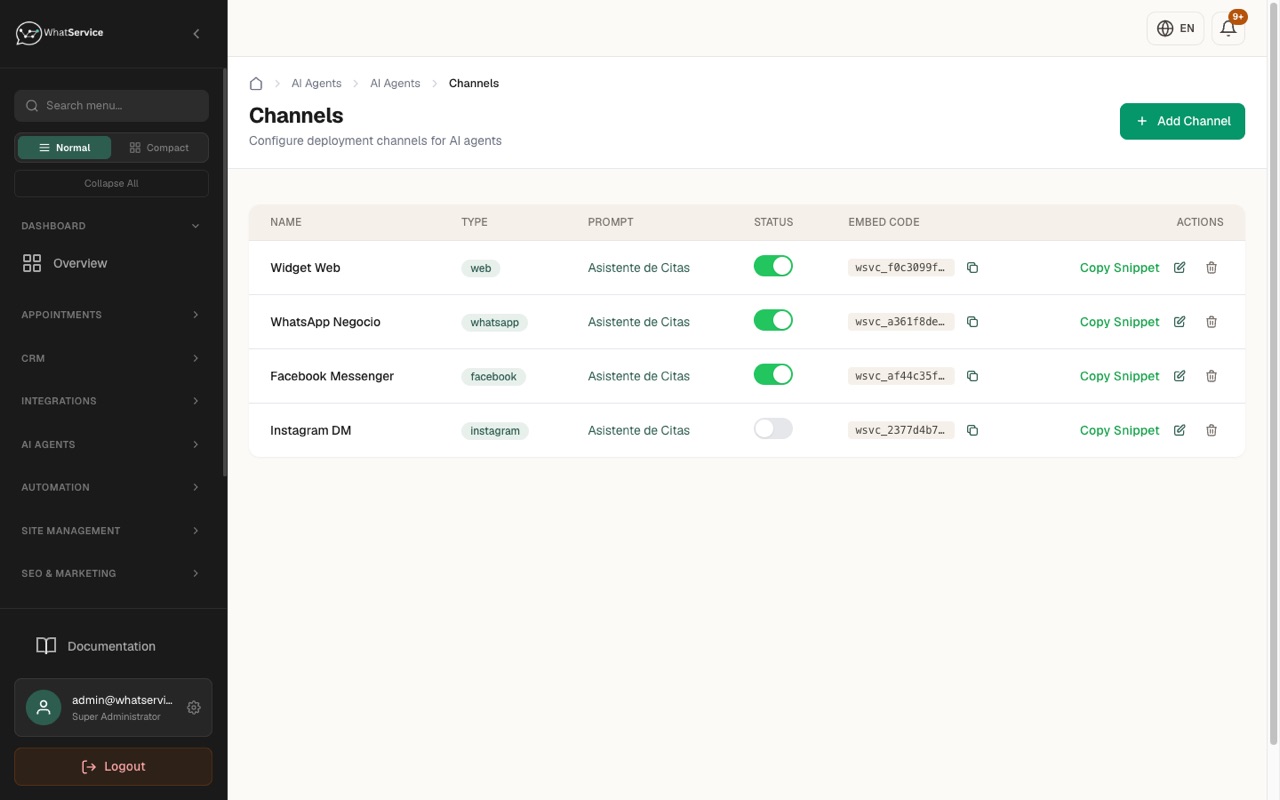Open Asistente de Citas prompt for Widget Web
Screen dimensions: 1280x800
(638, 268)
